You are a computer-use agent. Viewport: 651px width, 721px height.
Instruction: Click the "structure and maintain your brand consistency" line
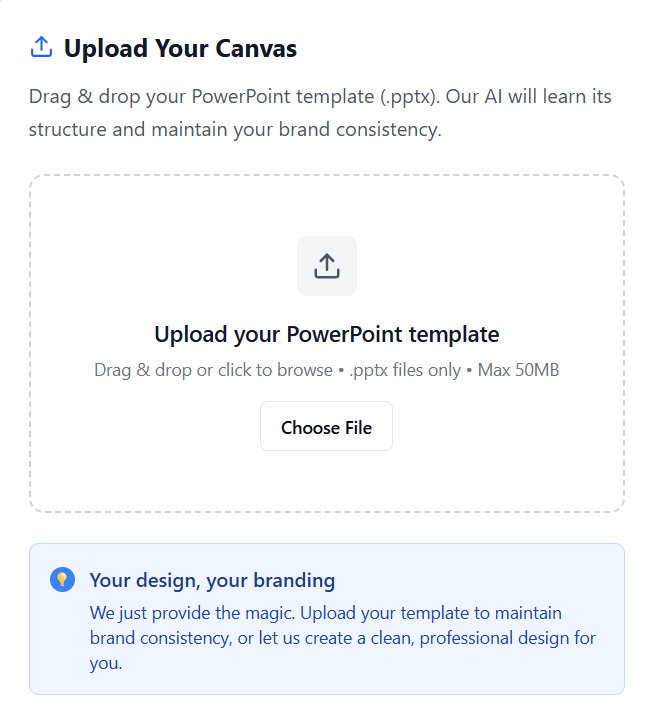click(235, 130)
